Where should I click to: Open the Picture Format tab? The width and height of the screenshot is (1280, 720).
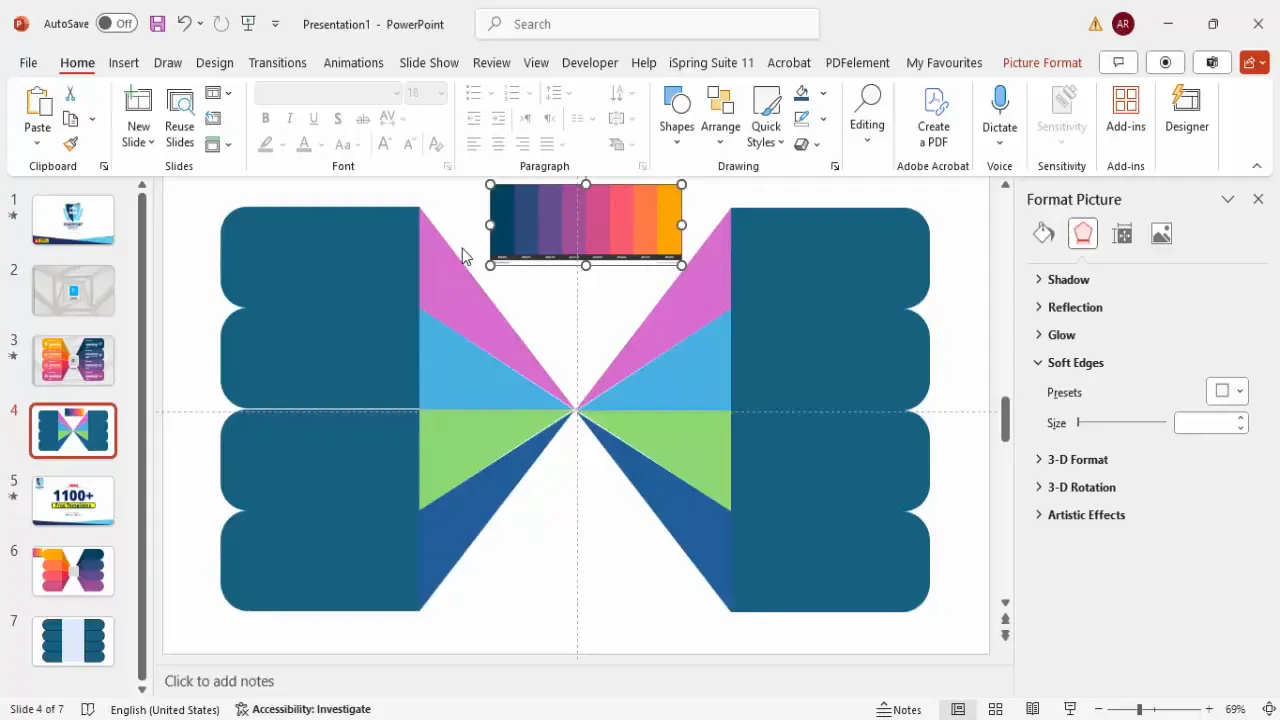(1042, 62)
